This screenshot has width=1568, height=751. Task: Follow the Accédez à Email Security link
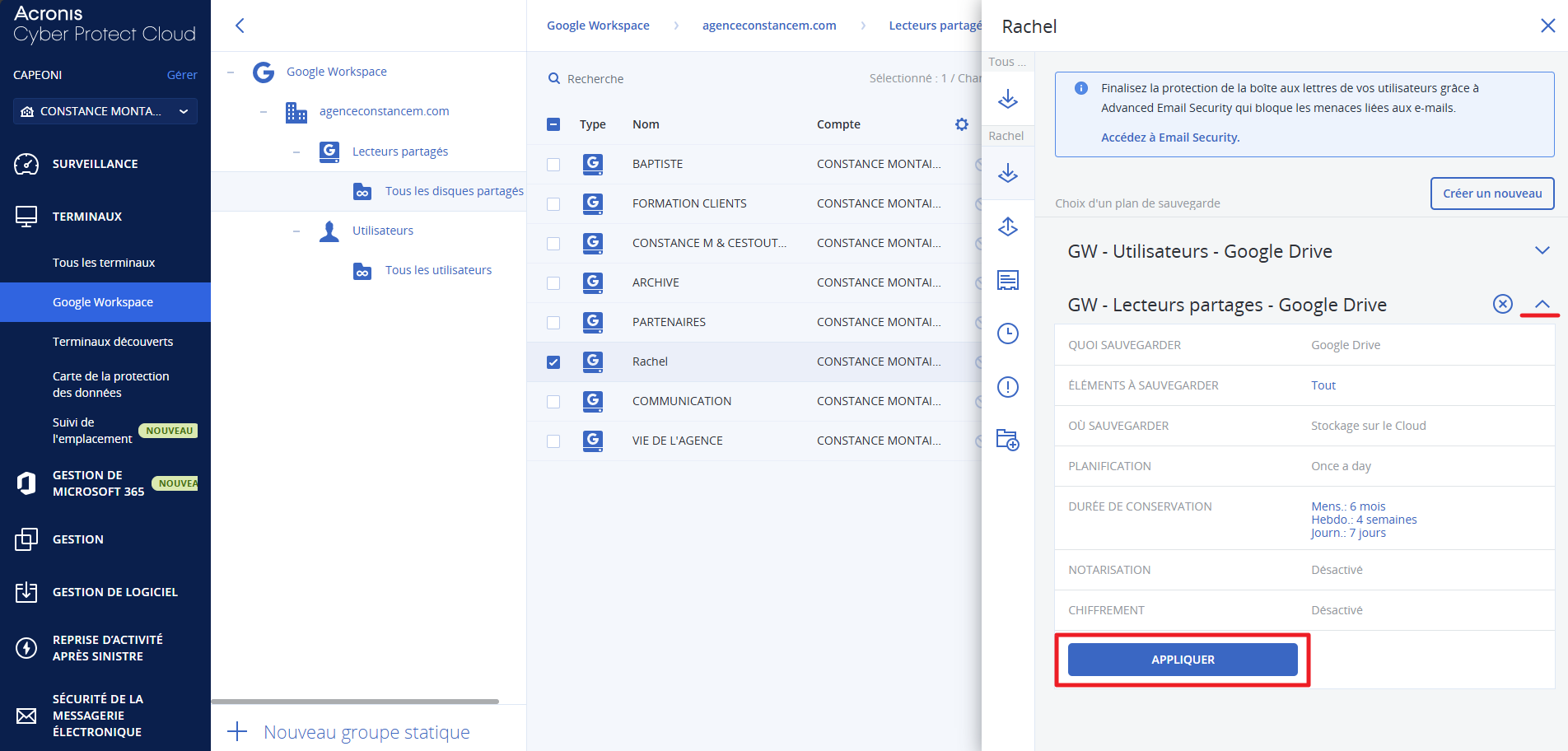tap(1170, 138)
